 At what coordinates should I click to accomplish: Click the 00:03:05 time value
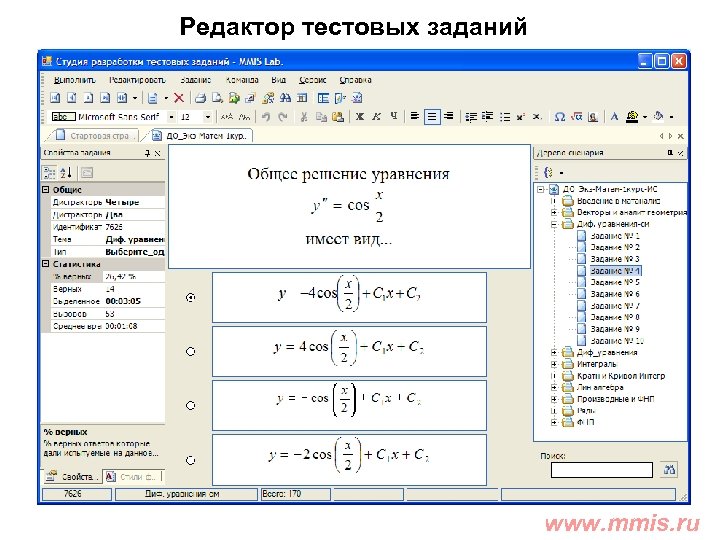click(123, 301)
